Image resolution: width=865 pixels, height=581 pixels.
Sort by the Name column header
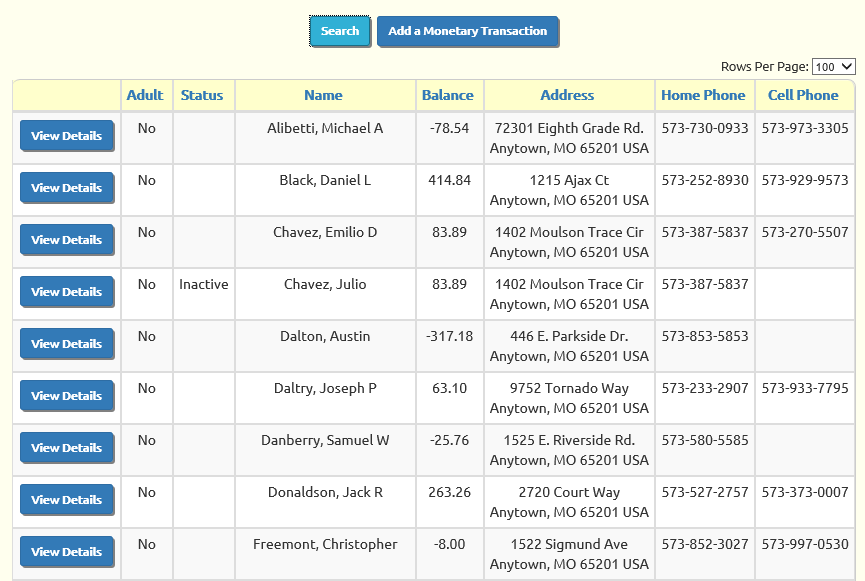tap(323, 95)
